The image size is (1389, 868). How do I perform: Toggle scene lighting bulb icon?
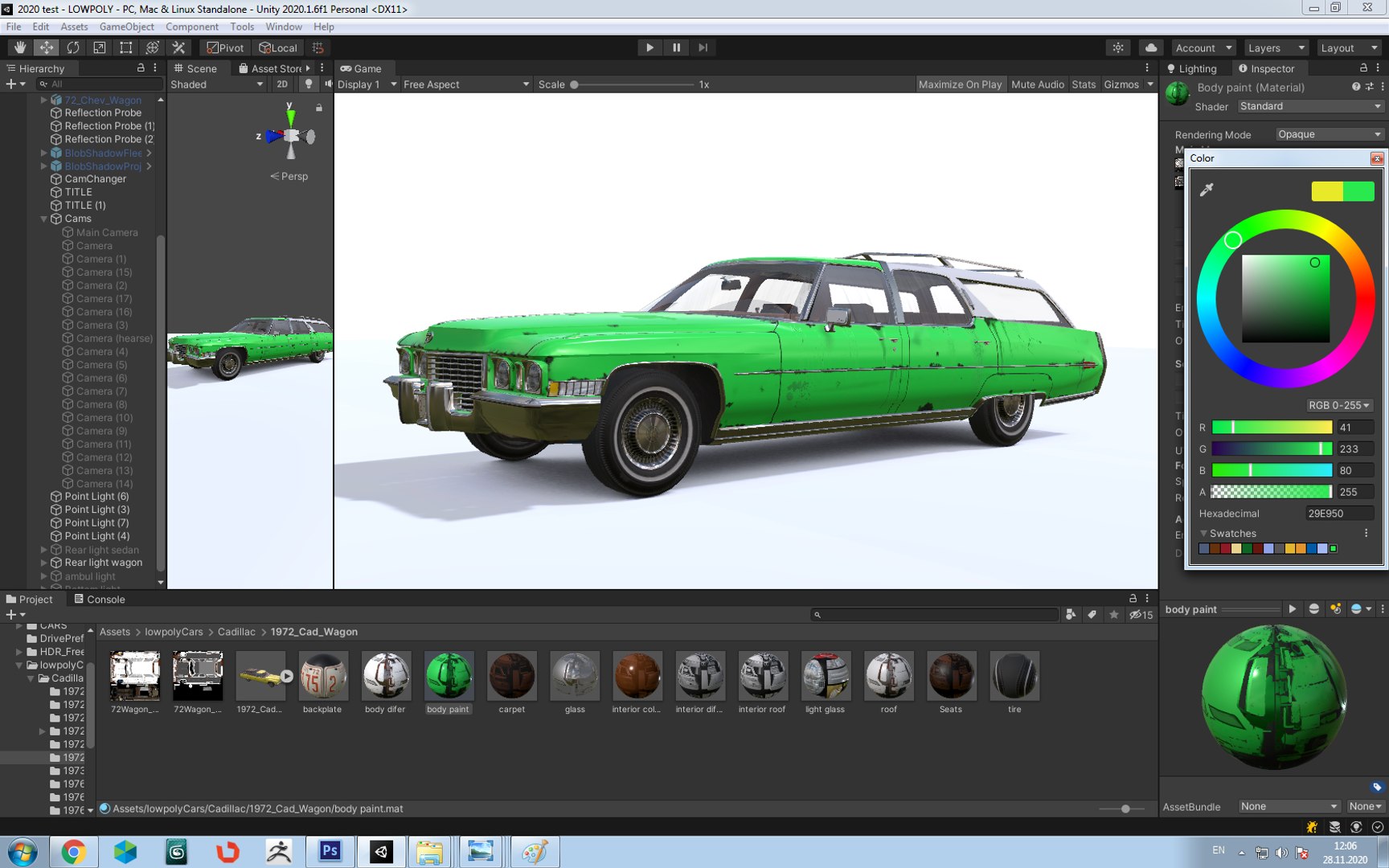point(308,84)
